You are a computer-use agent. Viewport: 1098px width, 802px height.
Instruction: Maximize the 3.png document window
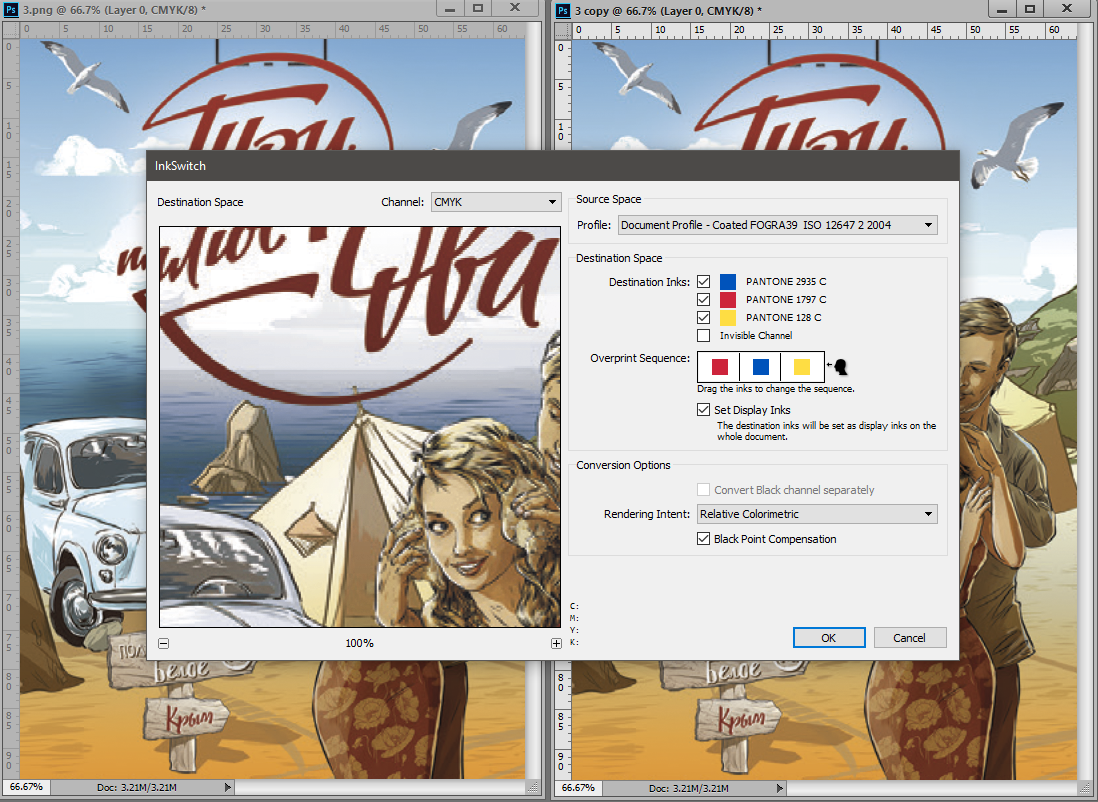(x=478, y=8)
